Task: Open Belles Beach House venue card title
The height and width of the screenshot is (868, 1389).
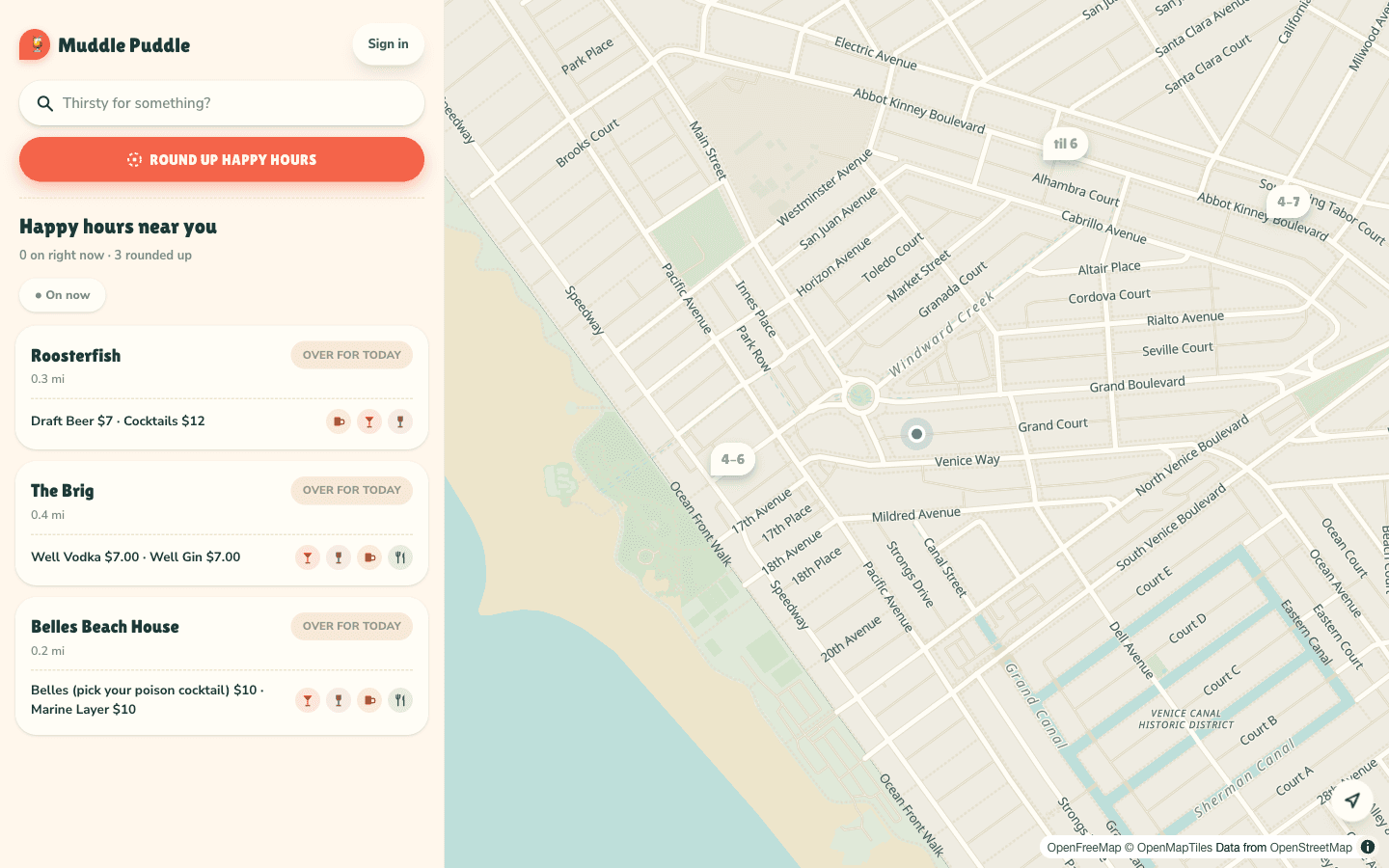Action: click(x=105, y=627)
